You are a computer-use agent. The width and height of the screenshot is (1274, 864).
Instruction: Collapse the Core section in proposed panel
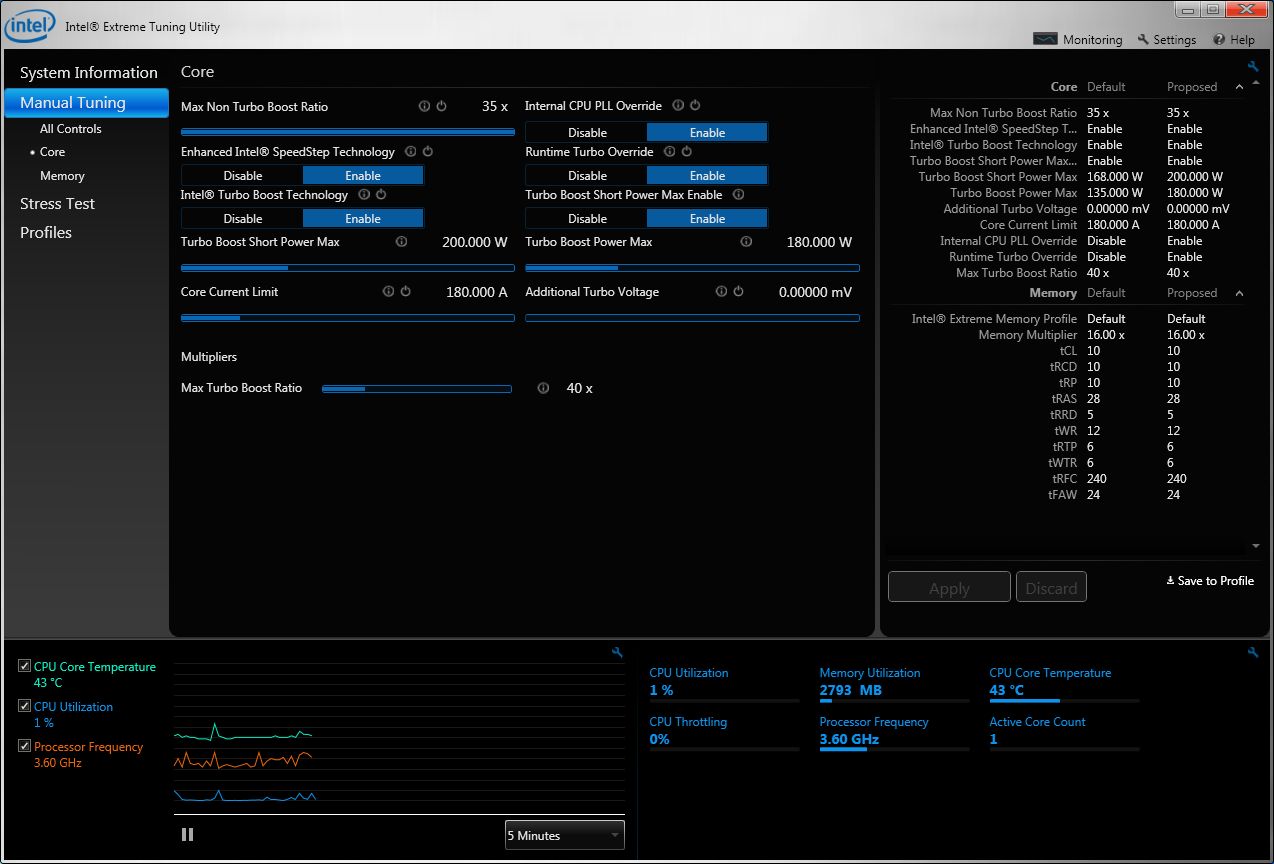coord(1240,87)
